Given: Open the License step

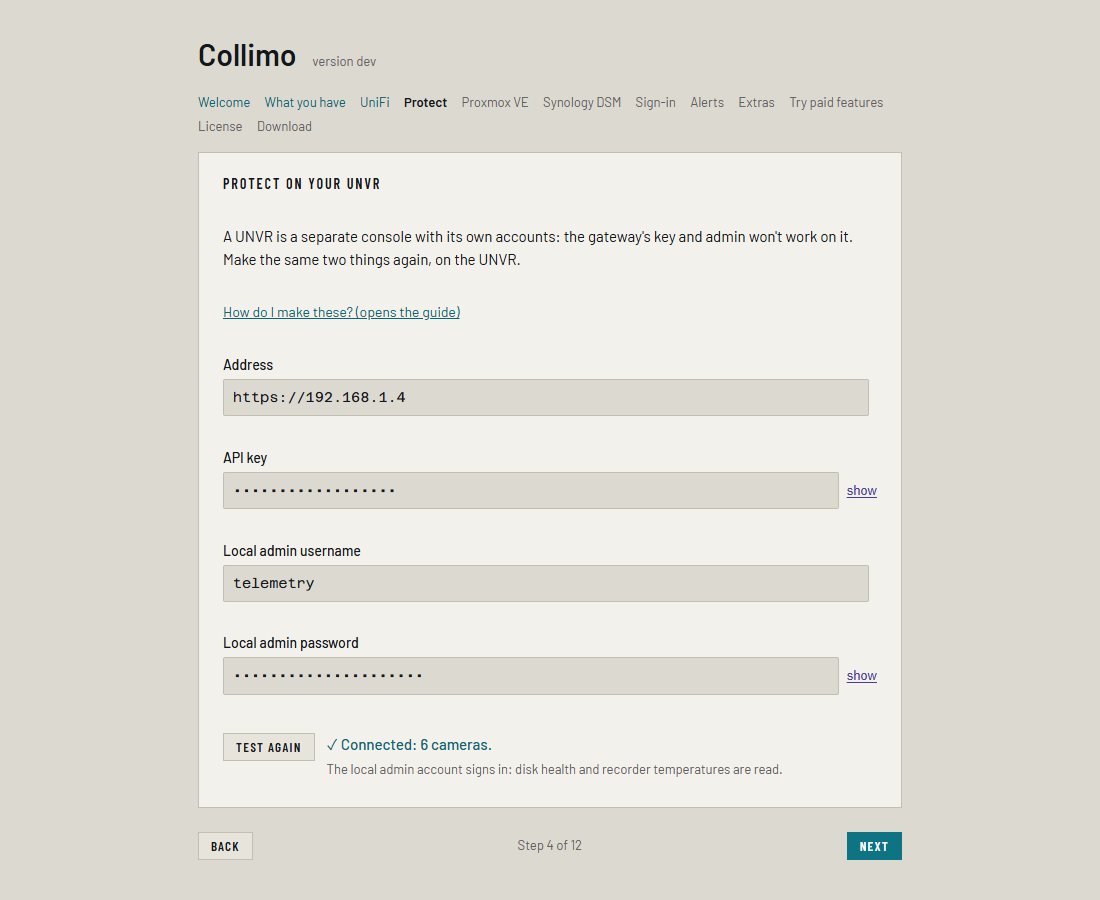Looking at the screenshot, I should click(220, 126).
